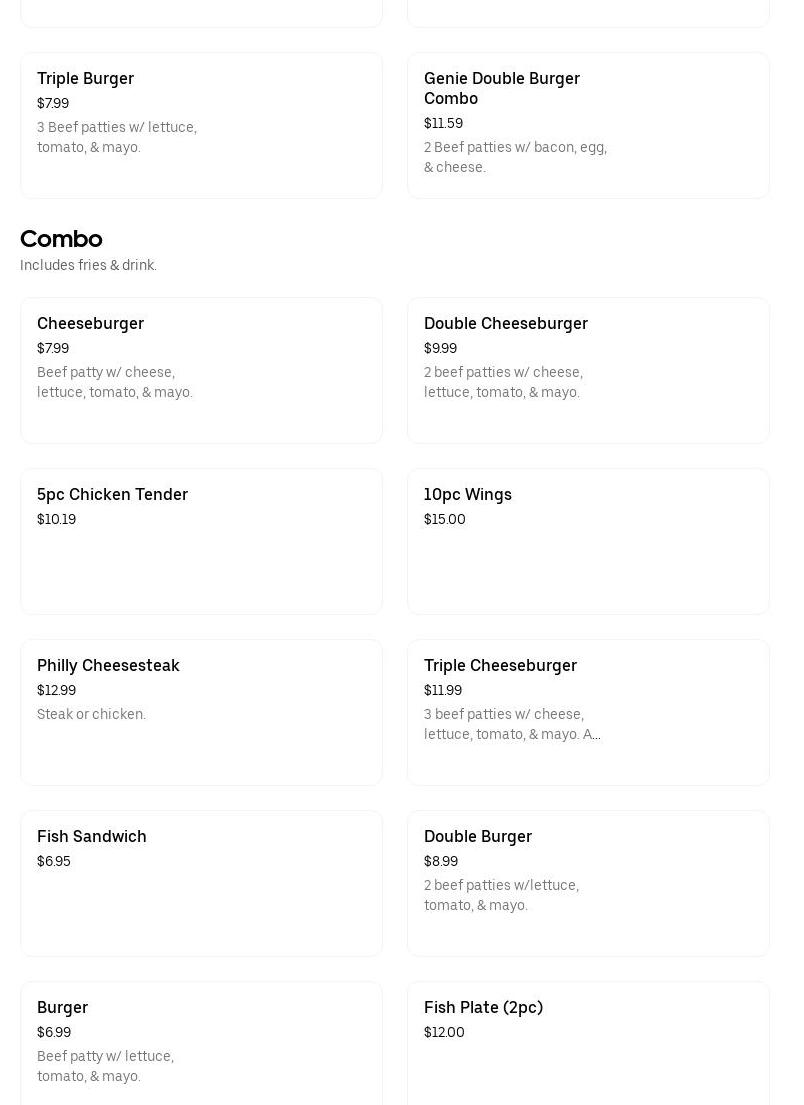Screen dimensions: 804x1105
Task: Open the Philly Cheesesteak combo card
Action: pos(201,712)
